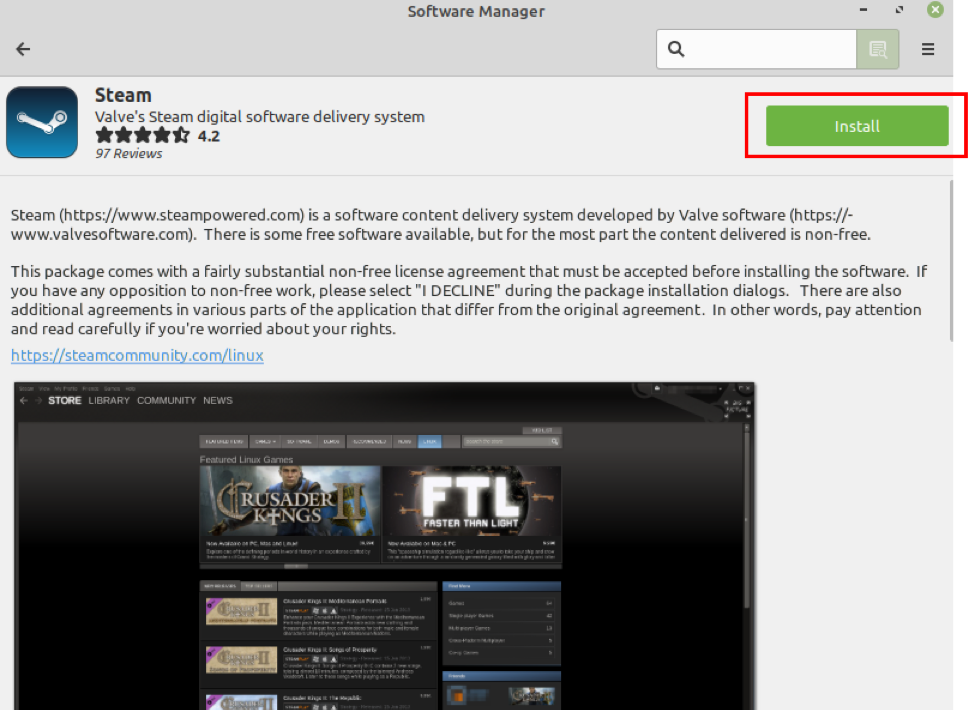Install the Steam package

(857, 126)
